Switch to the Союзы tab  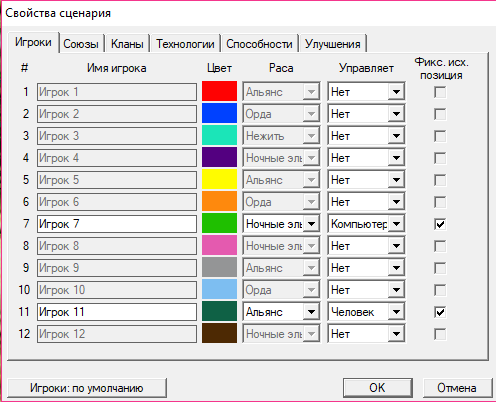(x=81, y=44)
